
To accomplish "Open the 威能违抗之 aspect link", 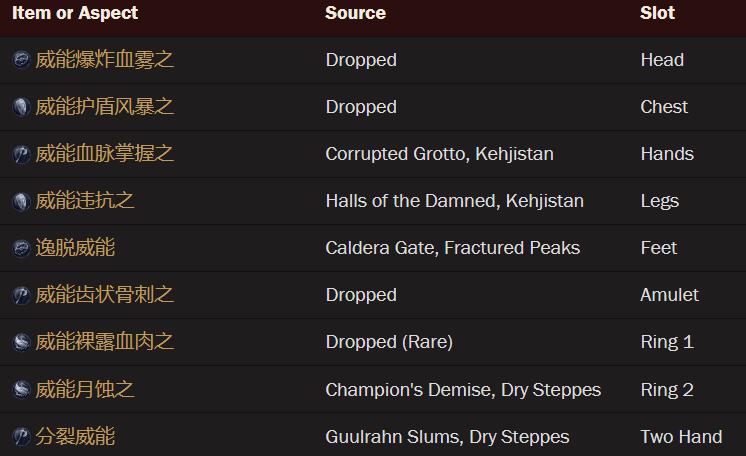I will pyautogui.click(x=85, y=201).
